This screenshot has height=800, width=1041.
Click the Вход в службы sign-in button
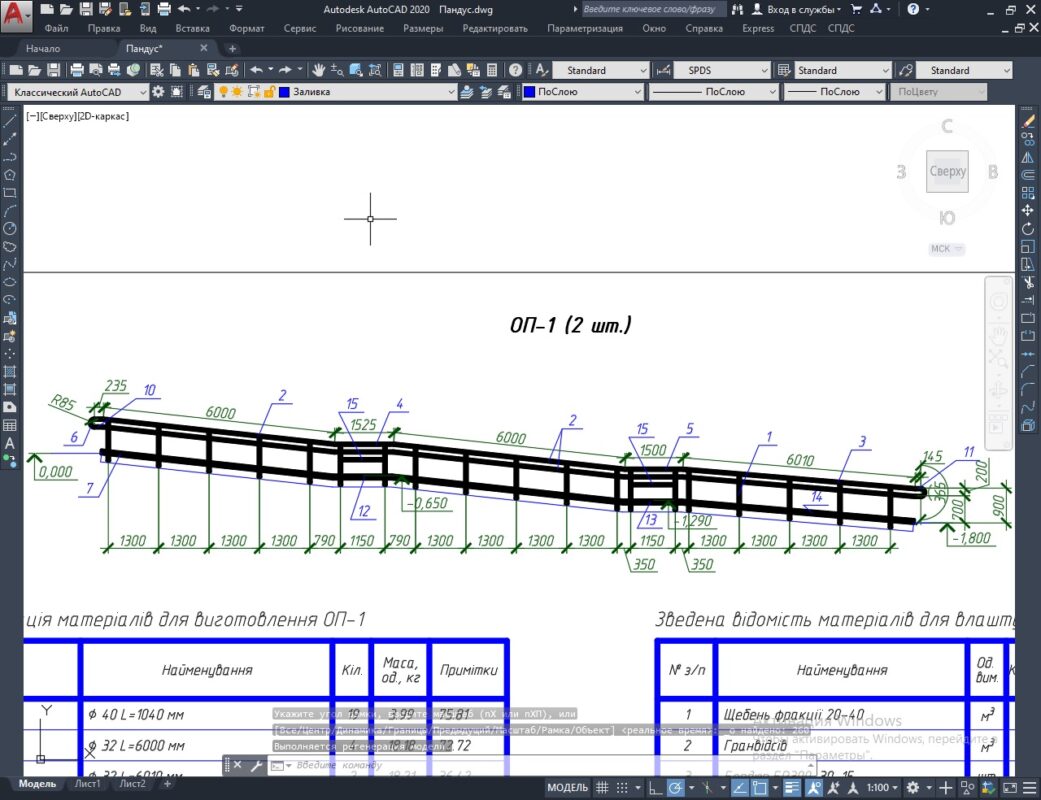(796, 9)
